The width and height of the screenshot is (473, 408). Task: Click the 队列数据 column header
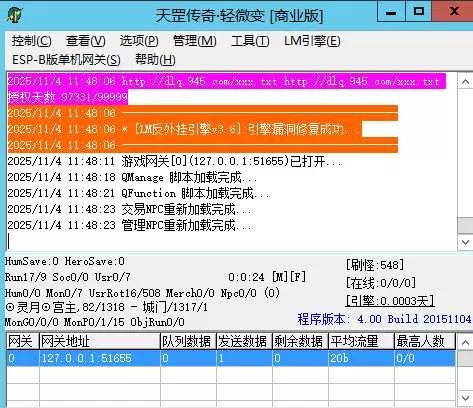189,341
